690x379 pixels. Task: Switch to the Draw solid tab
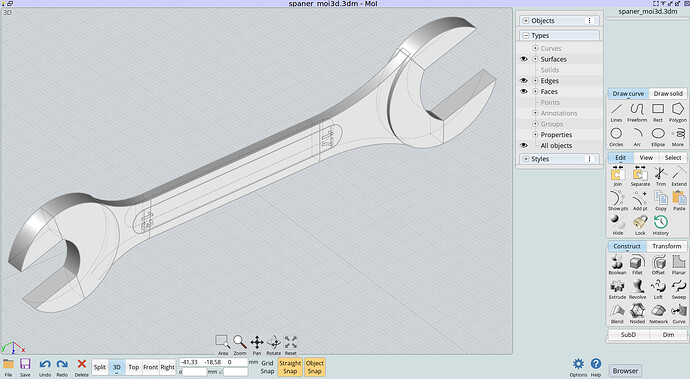point(668,94)
